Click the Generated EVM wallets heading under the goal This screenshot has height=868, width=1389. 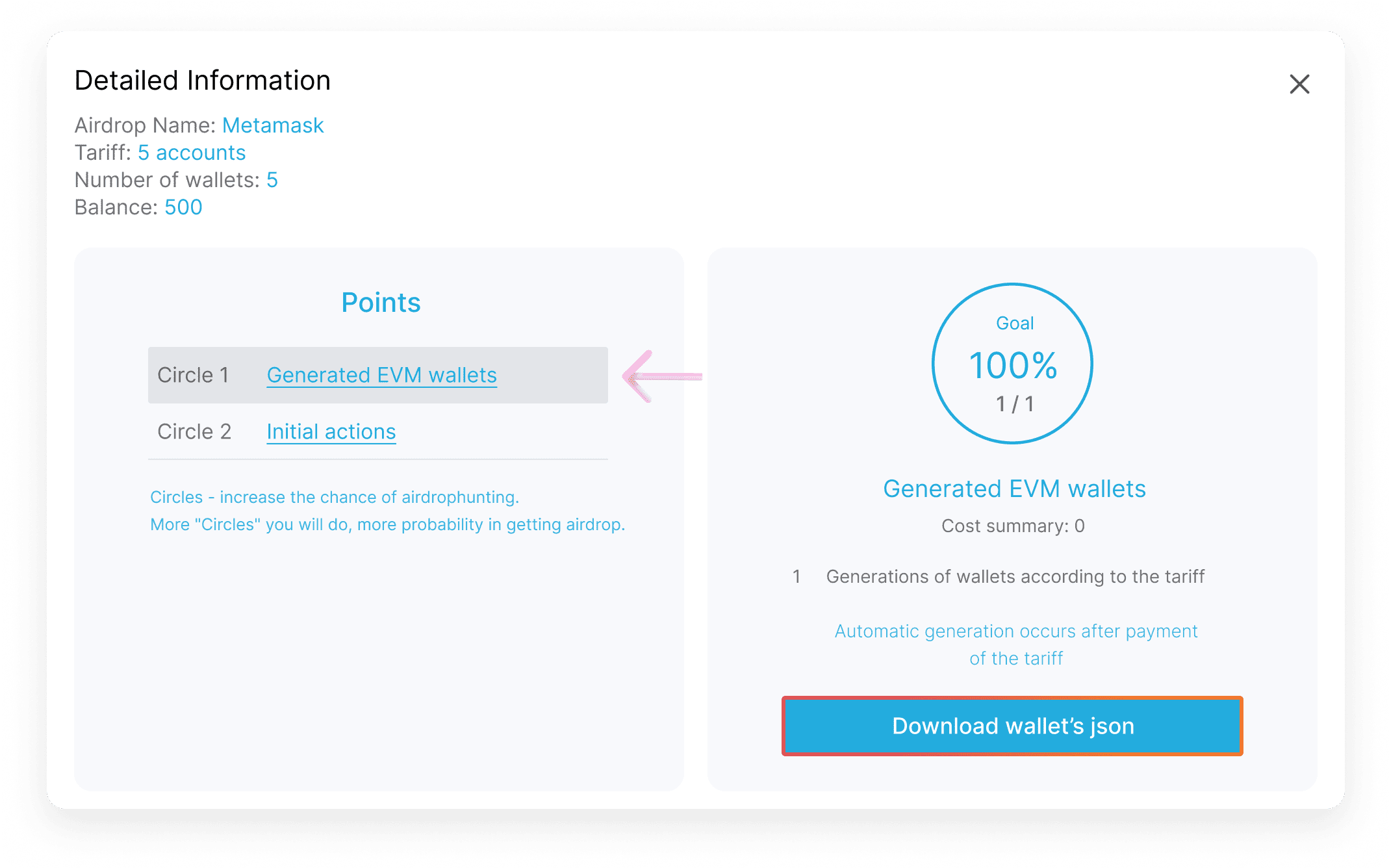[1014, 489]
